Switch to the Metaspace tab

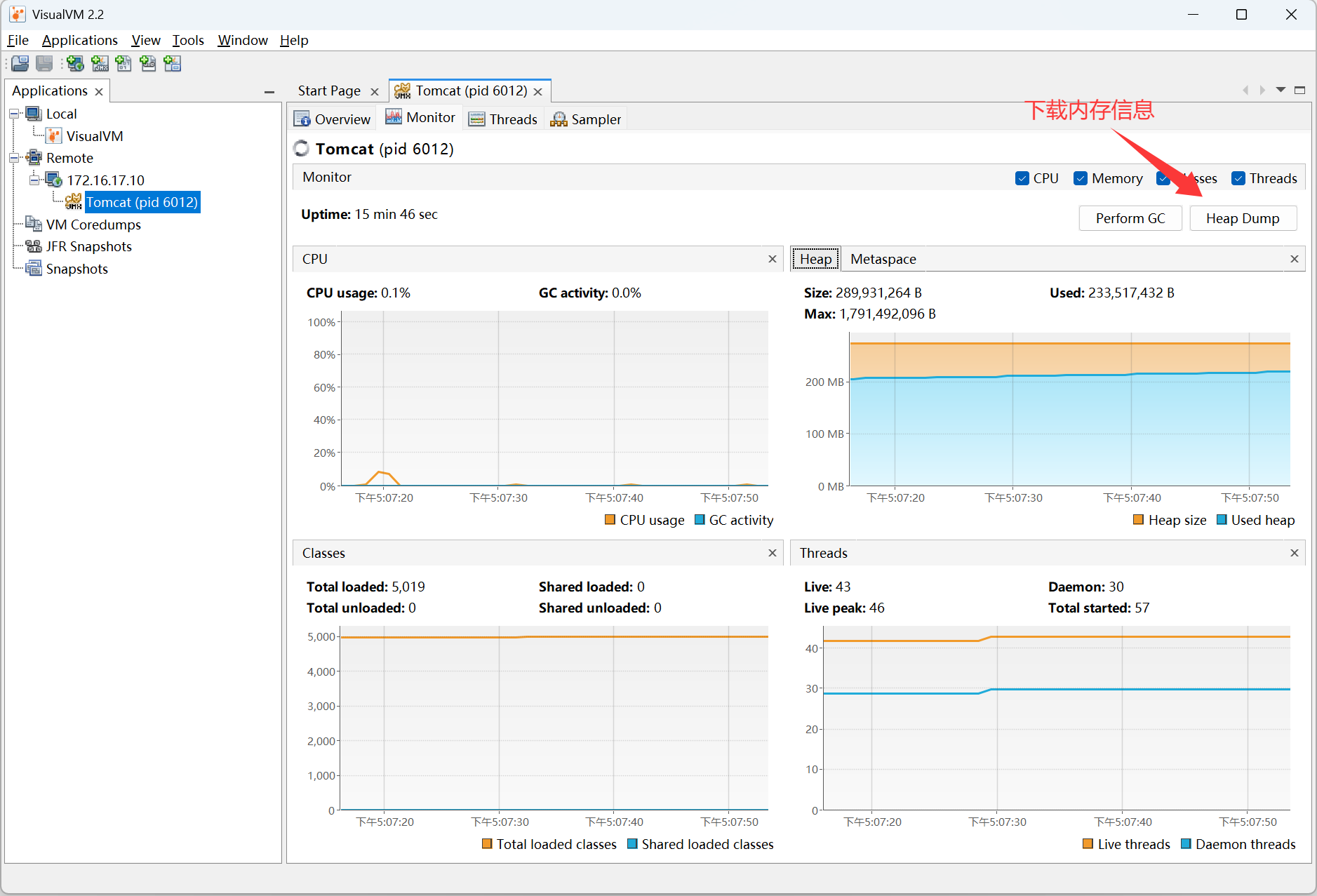click(883, 259)
